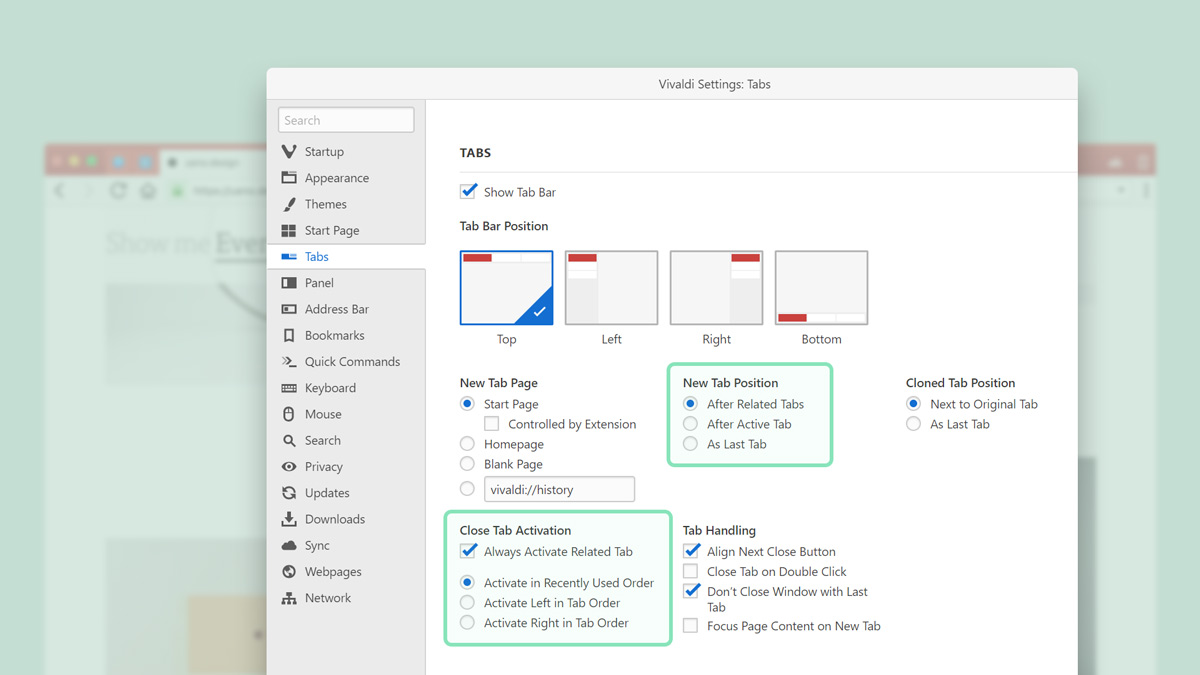Image resolution: width=1200 pixels, height=675 pixels.
Task: Pick the Top tab bar position thumbnail
Action: pos(507,288)
